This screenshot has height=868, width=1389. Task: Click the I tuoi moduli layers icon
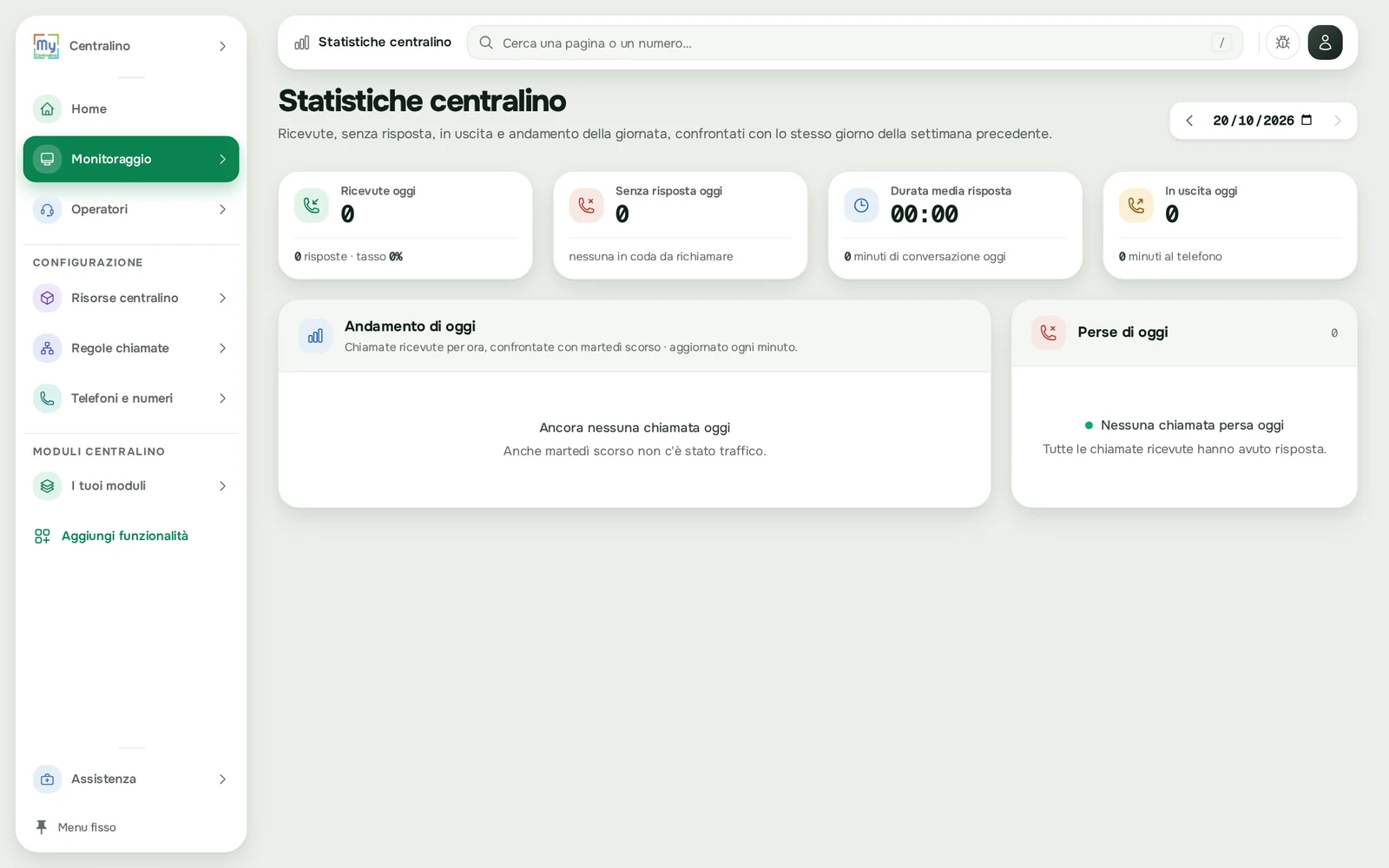(47, 486)
